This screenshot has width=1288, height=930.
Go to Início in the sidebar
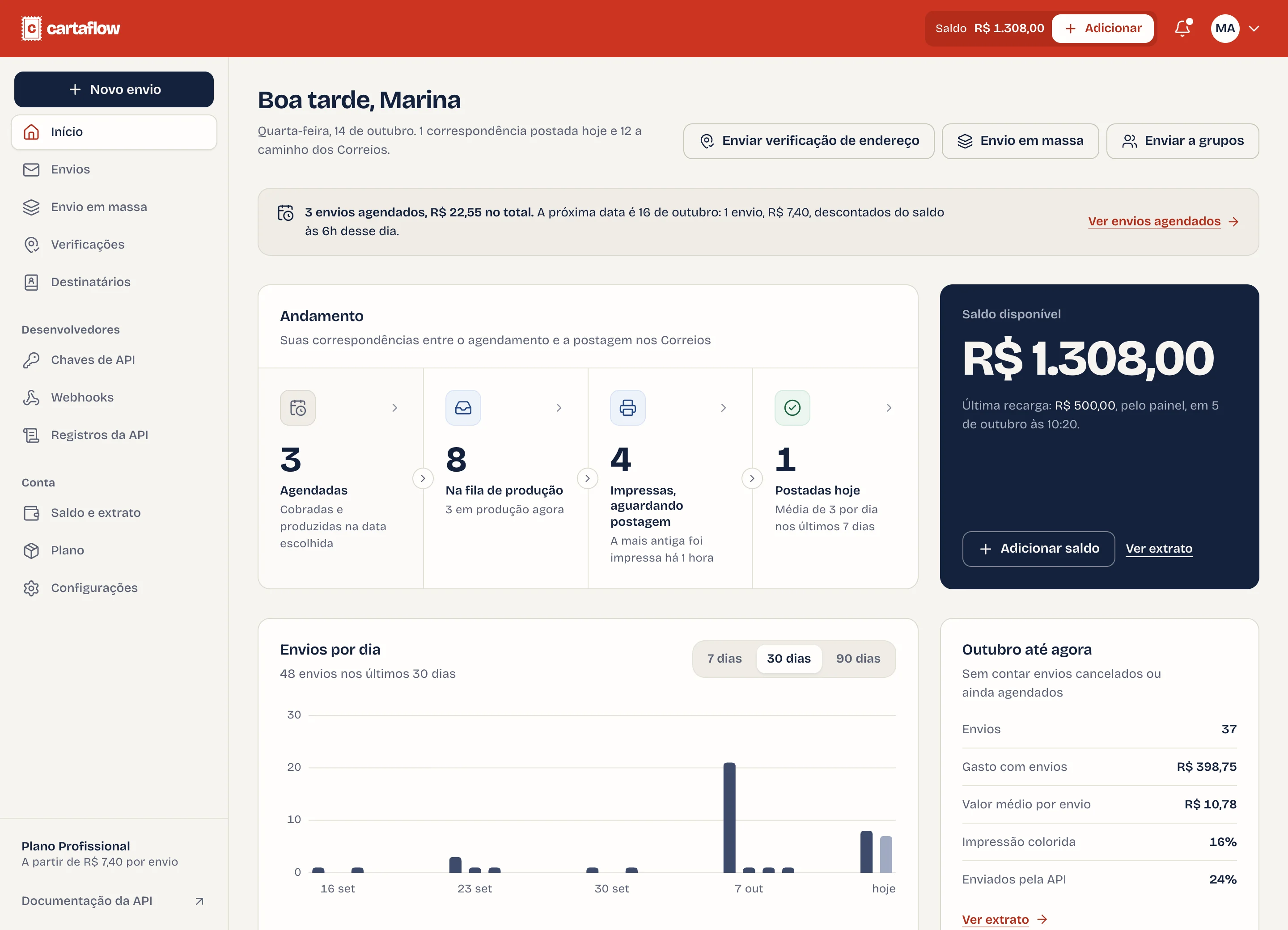(114, 132)
